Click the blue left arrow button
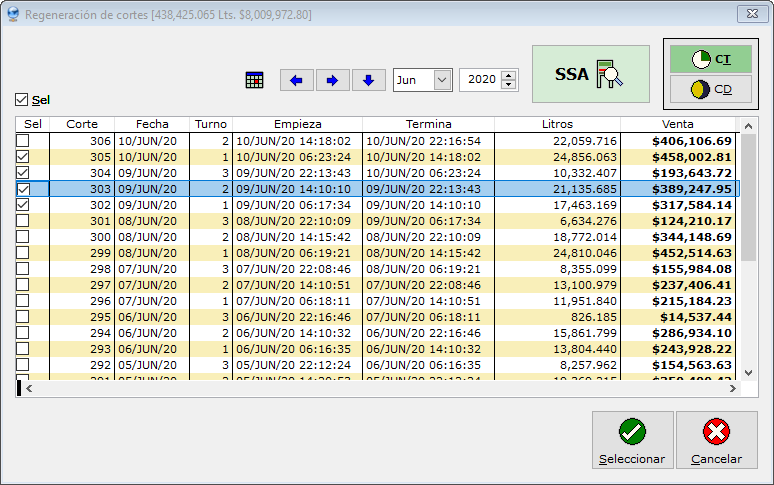Image resolution: width=774 pixels, height=485 pixels. point(297,80)
